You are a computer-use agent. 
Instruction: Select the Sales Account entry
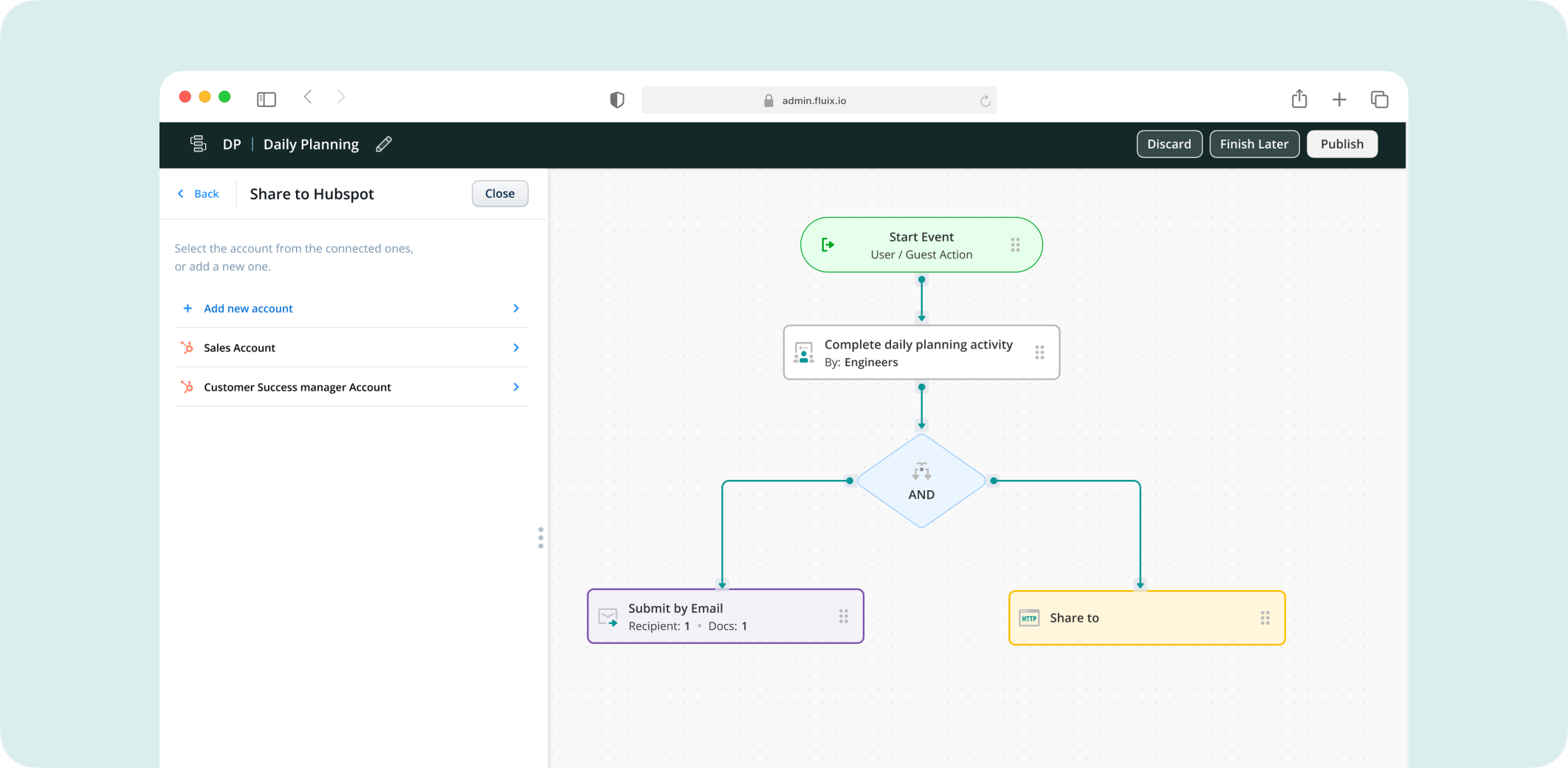240,348
